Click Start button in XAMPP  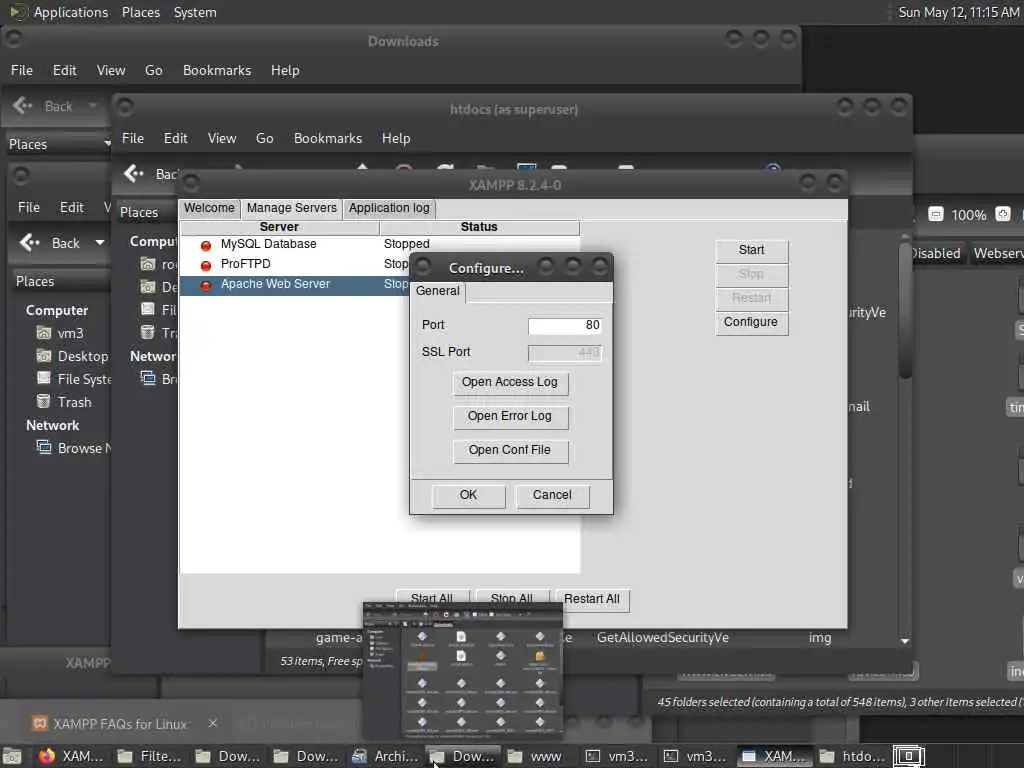coord(752,250)
